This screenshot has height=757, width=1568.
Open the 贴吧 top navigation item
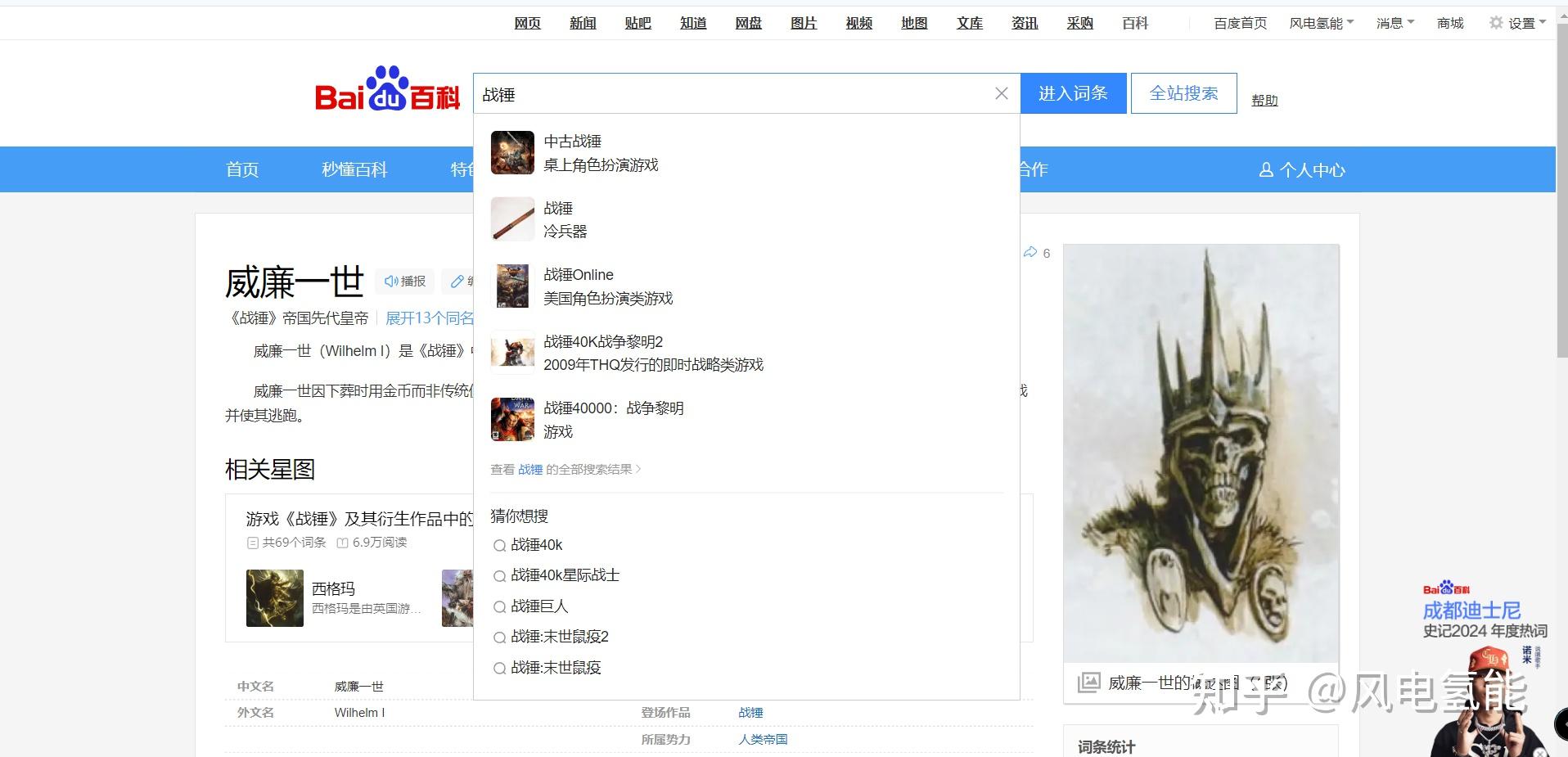pos(638,23)
